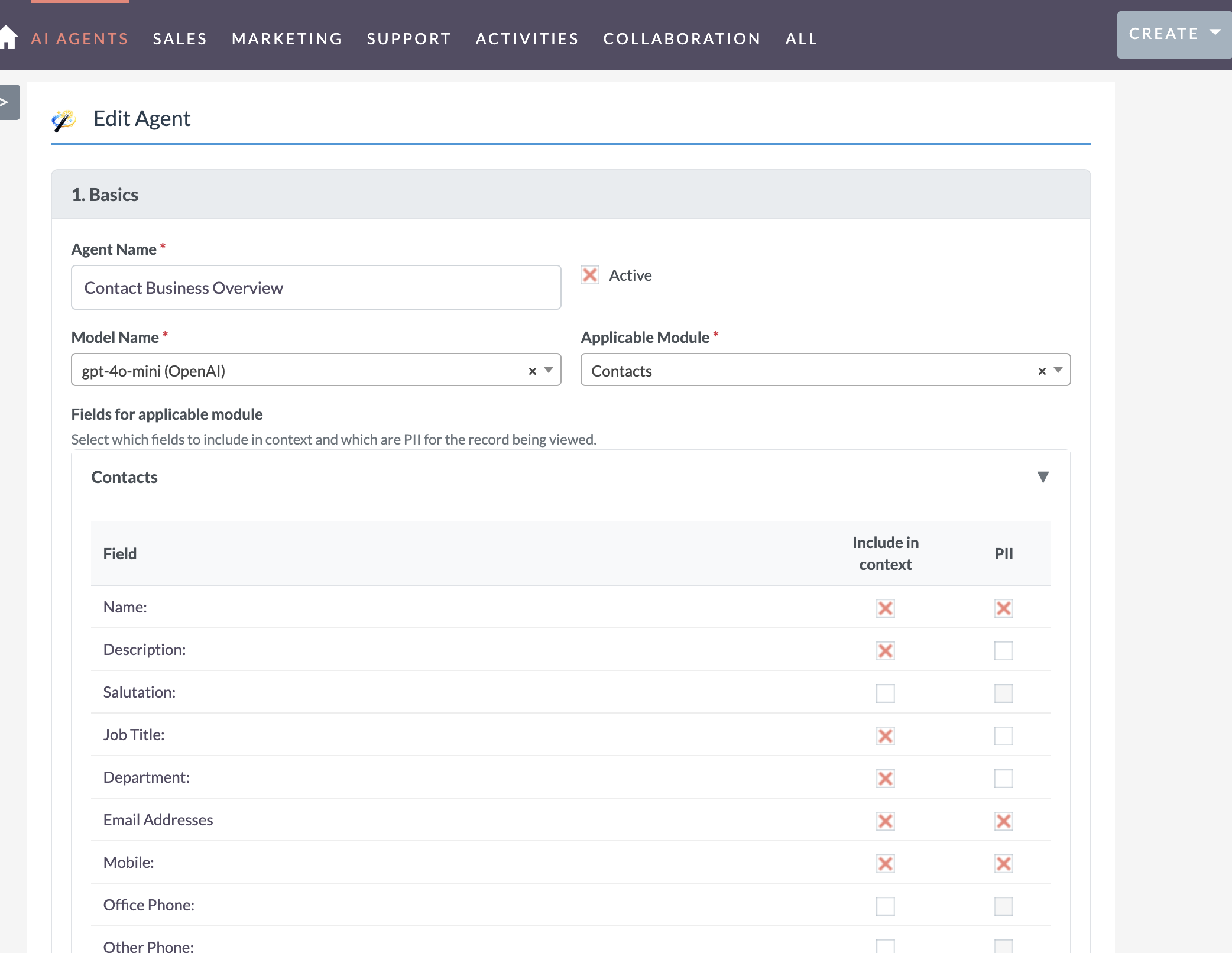Open the Model Name dropdown arrow

pos(548,371)
